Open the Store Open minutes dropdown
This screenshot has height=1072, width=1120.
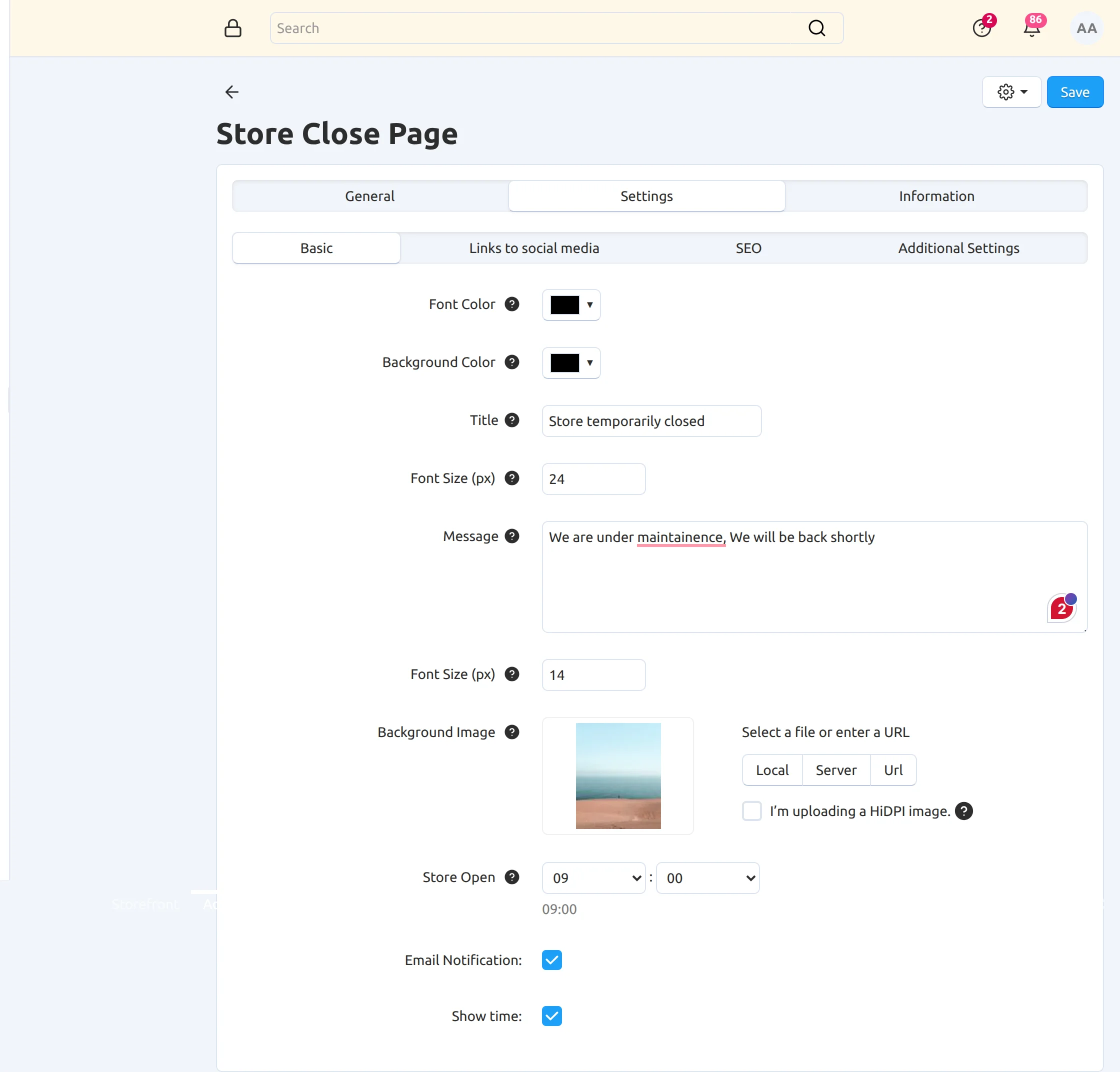pos(708,877)
